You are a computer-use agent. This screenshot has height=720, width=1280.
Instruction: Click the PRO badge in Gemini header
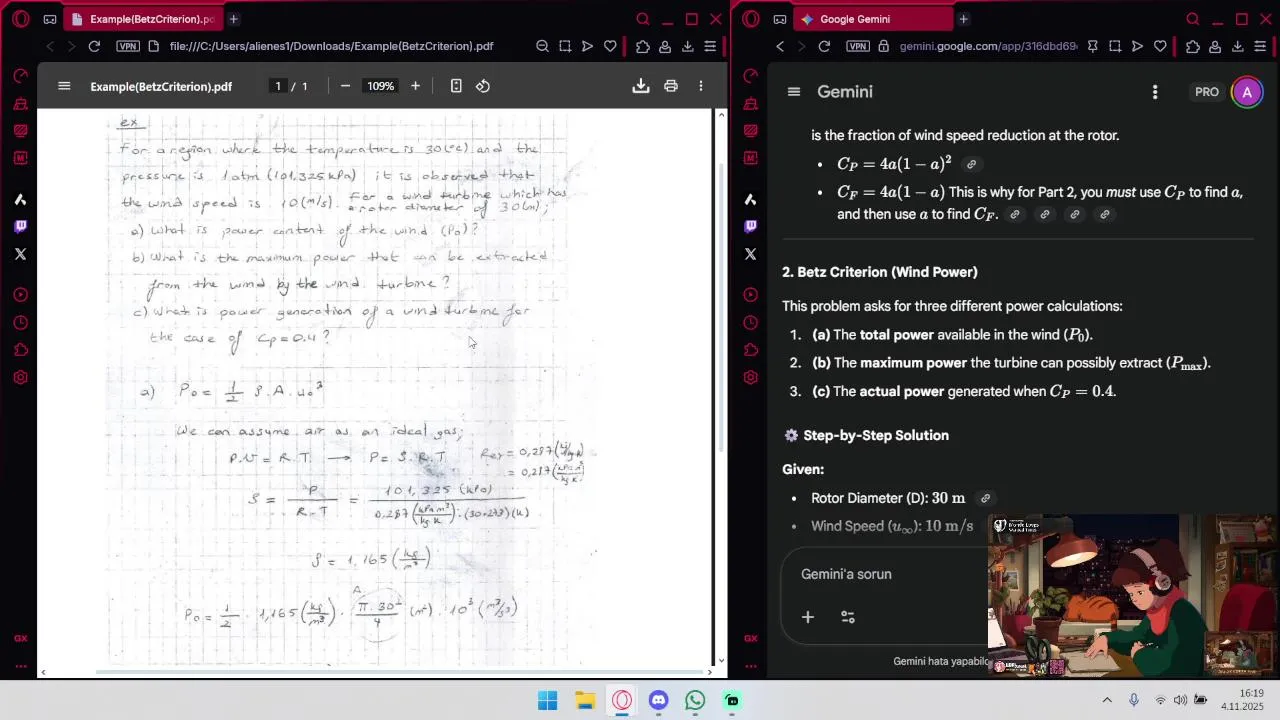click(x=1207, y=92)
